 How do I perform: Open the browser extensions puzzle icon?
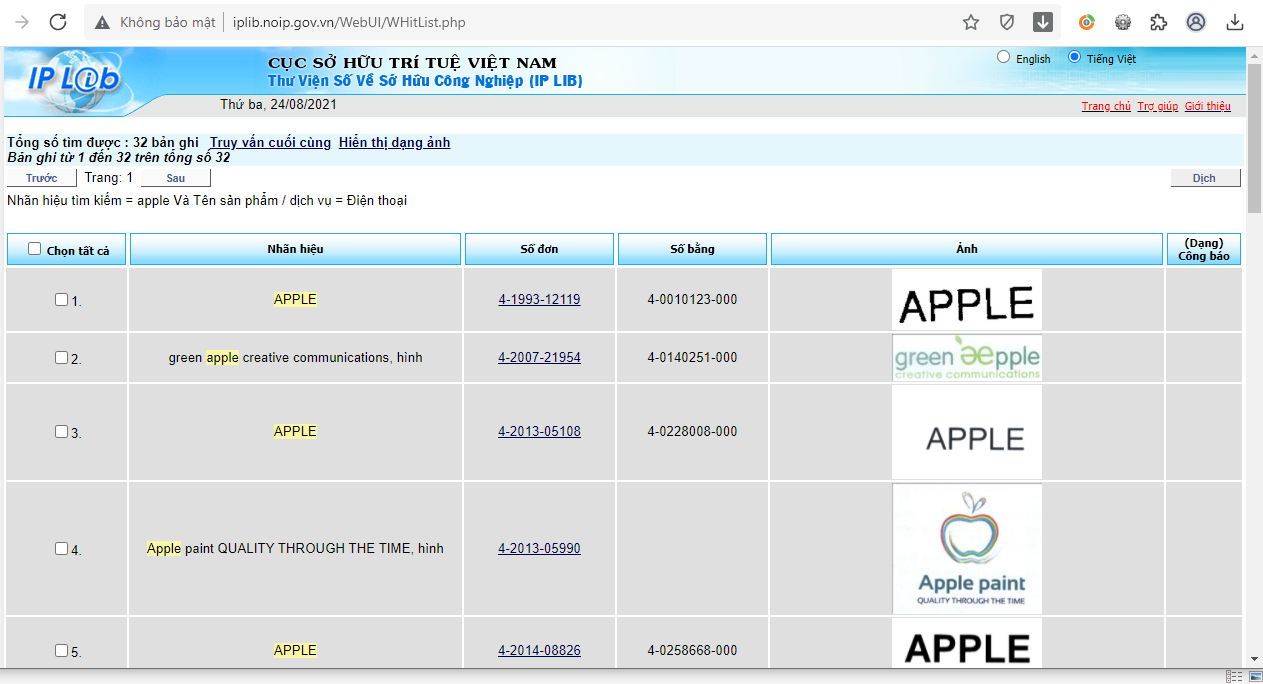[x=1158, y=22]
